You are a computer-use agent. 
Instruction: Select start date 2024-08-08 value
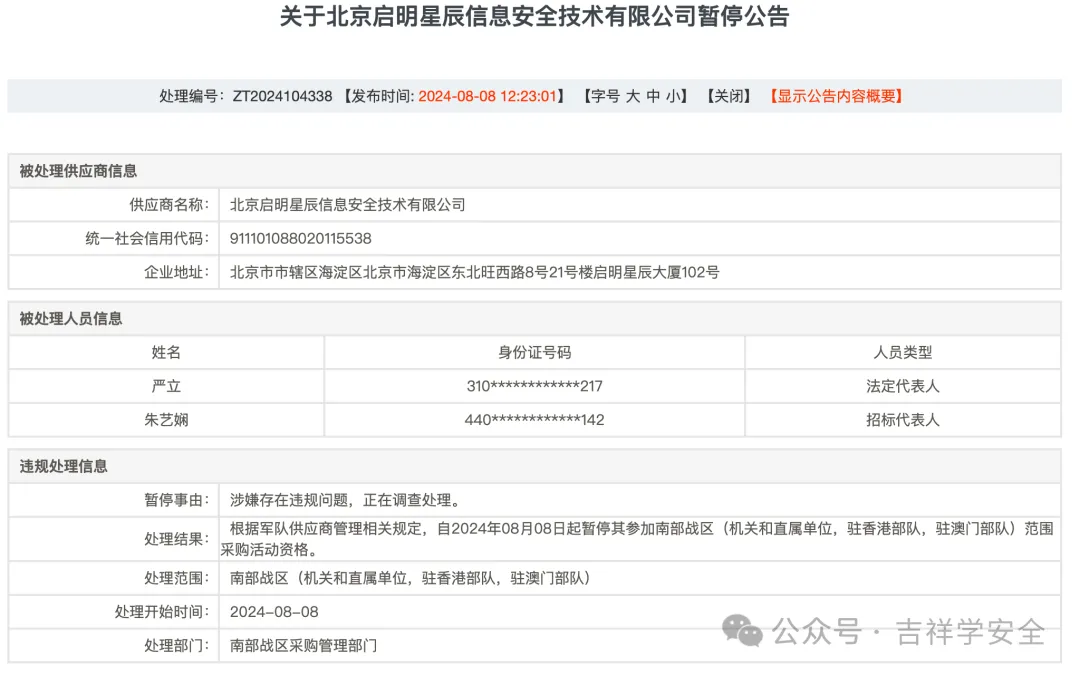pos(274,612)
